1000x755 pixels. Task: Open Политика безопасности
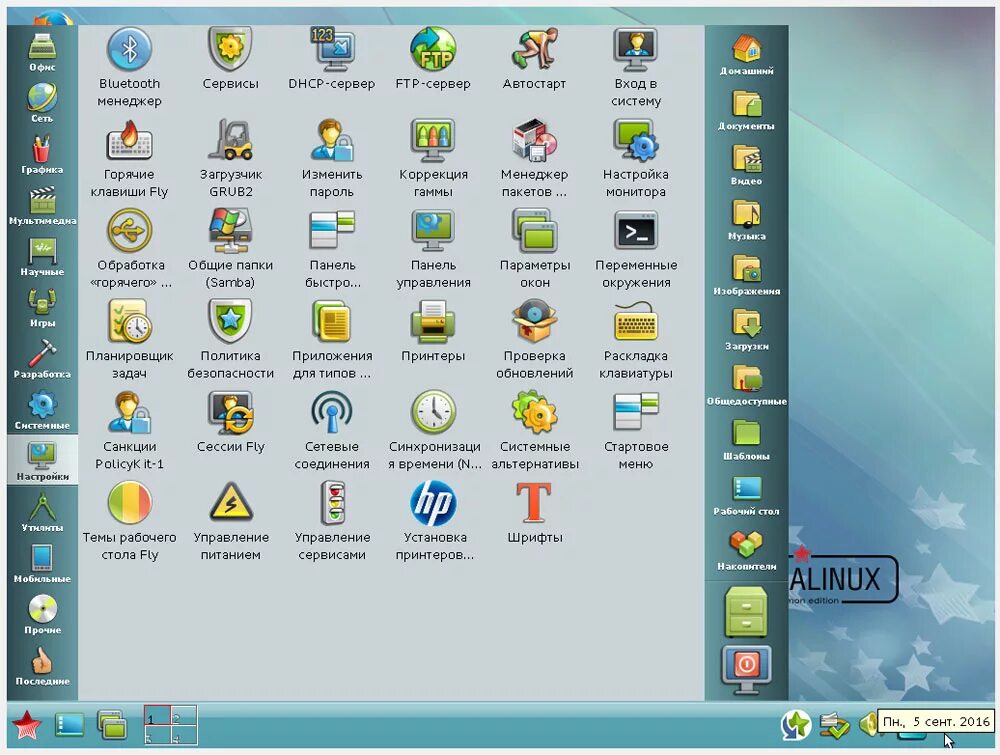click(230, 340)
